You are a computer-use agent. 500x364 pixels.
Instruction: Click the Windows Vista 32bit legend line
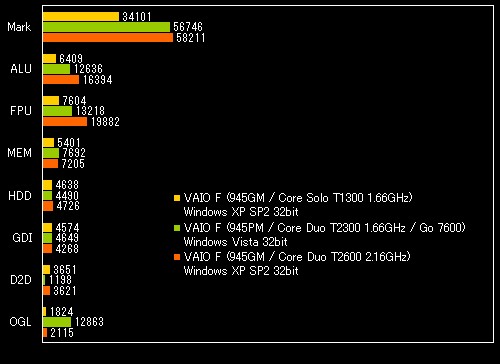tap(236, 242)
